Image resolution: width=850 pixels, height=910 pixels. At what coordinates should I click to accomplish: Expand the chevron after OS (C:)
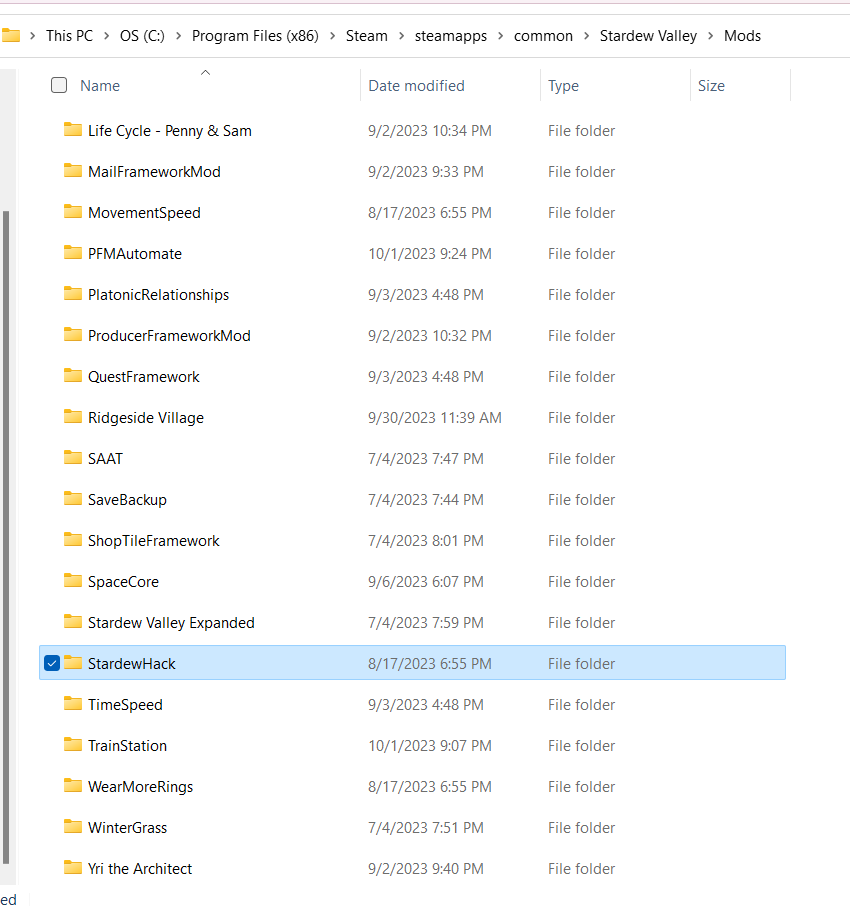click(178, 36)
